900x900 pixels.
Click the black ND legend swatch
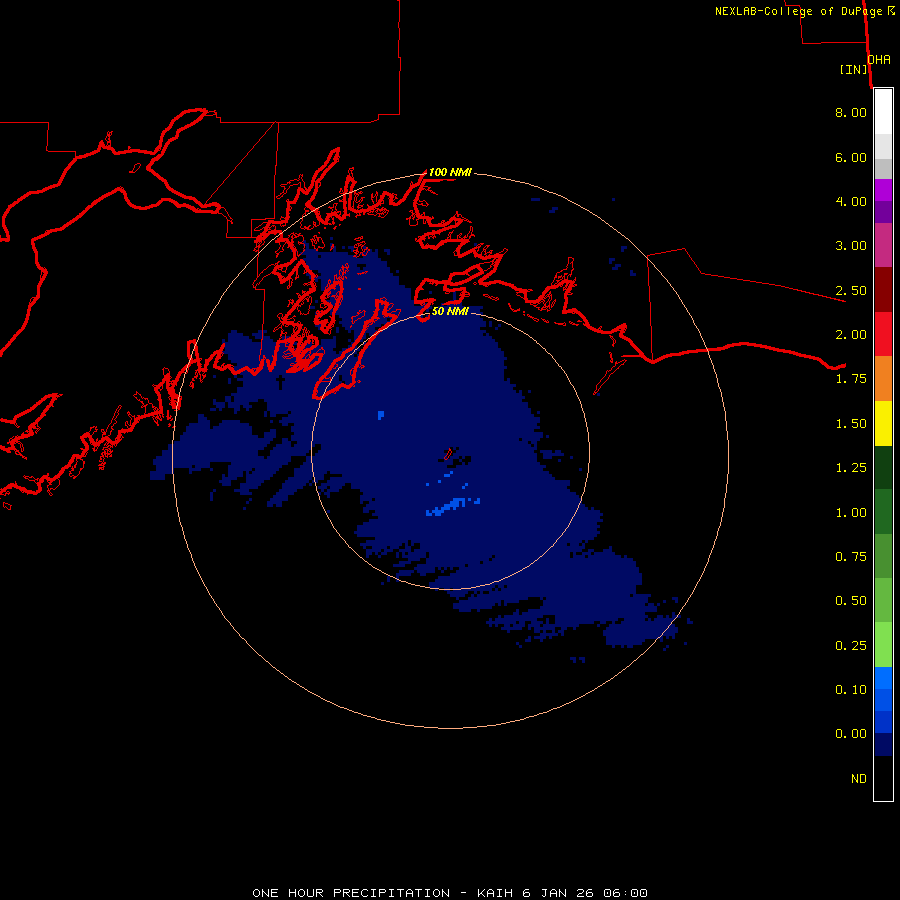tap(883, 778)
